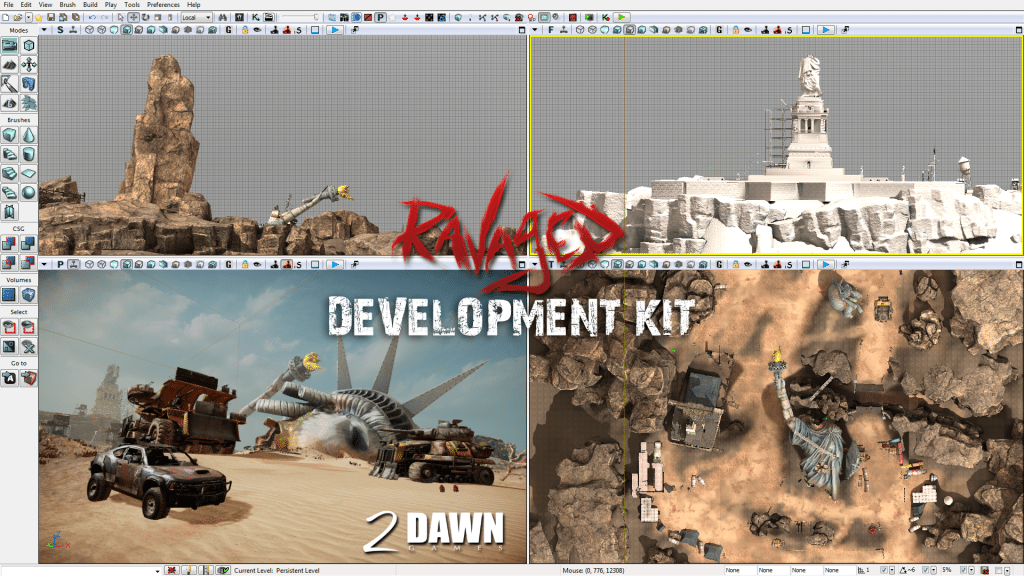Toggle rotation snap checkbox in status bar
Screen dimensions: 1024x576
click(925, 570)
